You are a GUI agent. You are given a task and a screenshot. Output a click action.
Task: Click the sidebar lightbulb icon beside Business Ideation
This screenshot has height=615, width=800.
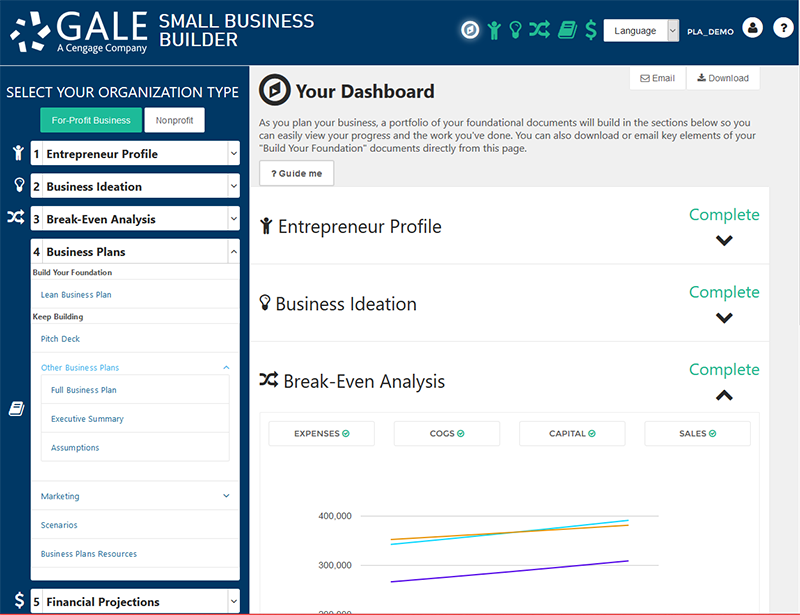pyautogui.click(x=19, y=185)
